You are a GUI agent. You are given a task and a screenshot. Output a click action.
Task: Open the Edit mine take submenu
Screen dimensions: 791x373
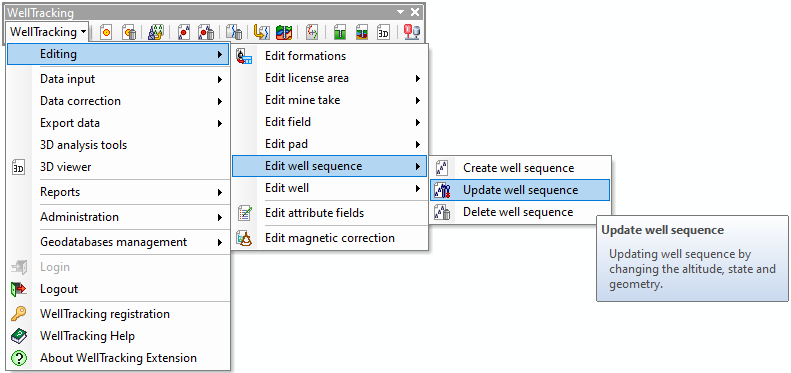[329, 100]
